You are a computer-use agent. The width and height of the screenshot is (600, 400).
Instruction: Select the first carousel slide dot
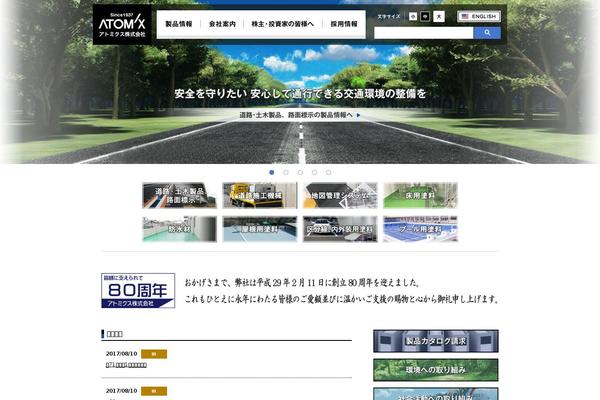click(272, 172)
